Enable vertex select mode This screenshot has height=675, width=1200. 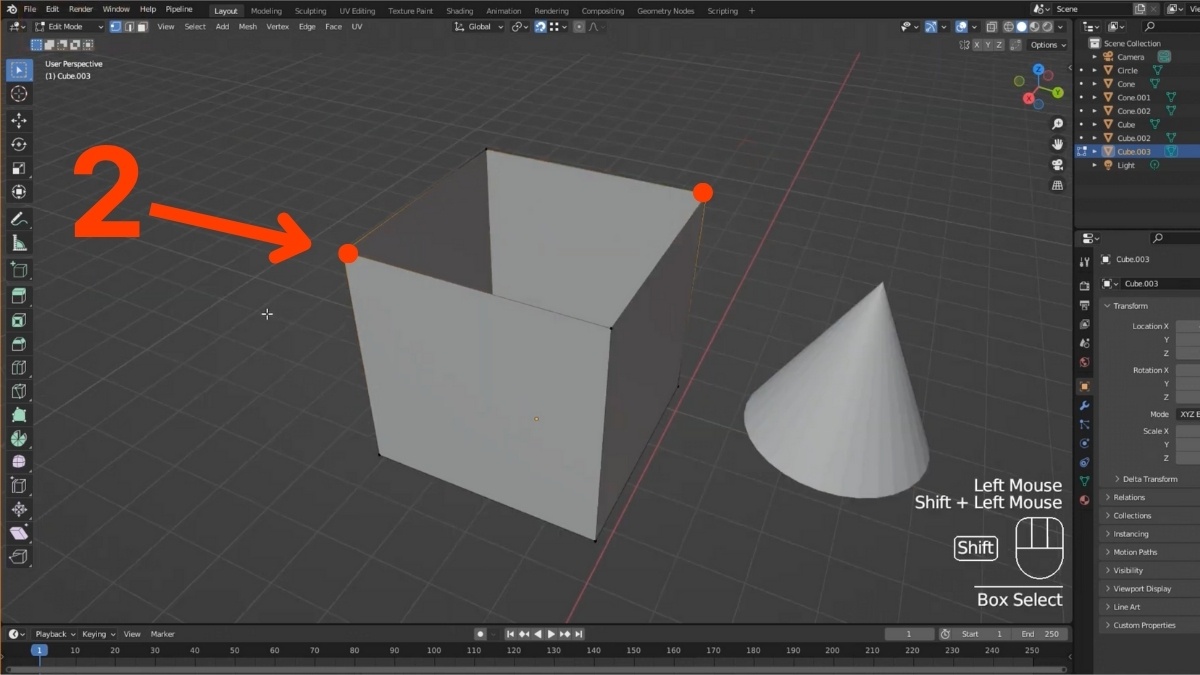(x=116, y=27)
